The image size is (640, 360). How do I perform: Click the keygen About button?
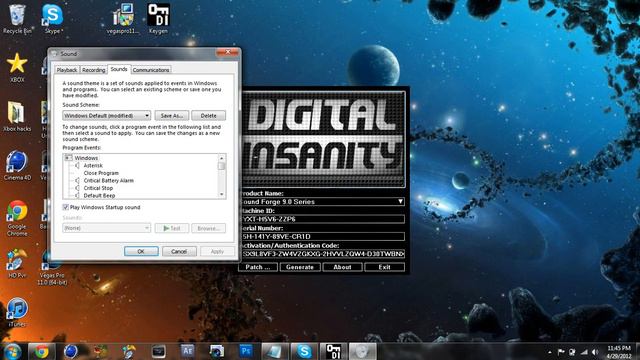pyautogui.click(x=342, y=267)
